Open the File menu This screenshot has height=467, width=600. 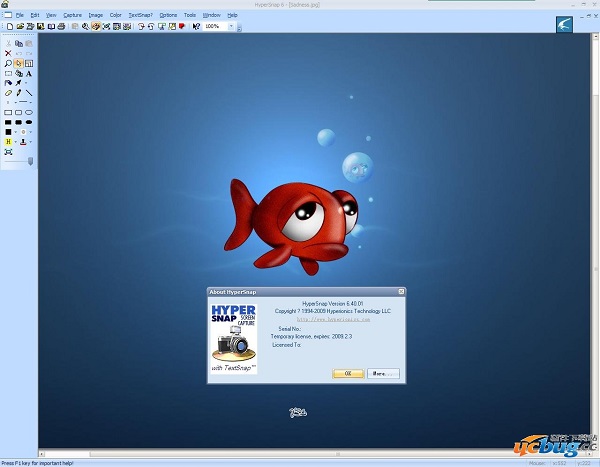[20, 15]
